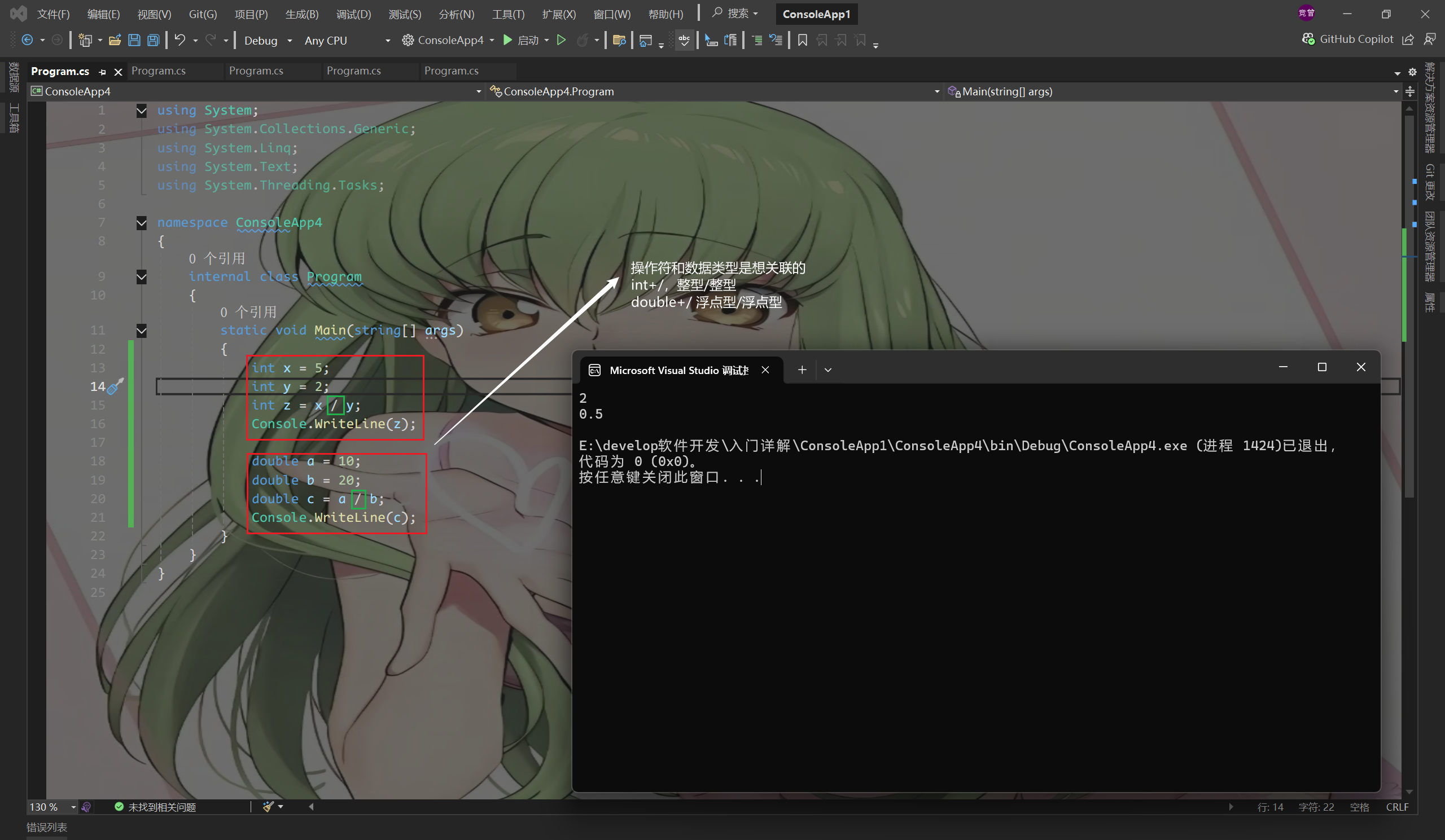The image size is (1445, 840).
Task: Open the Debug configuration dropdown
Action: pyautogui.click(x=268, y=40)
